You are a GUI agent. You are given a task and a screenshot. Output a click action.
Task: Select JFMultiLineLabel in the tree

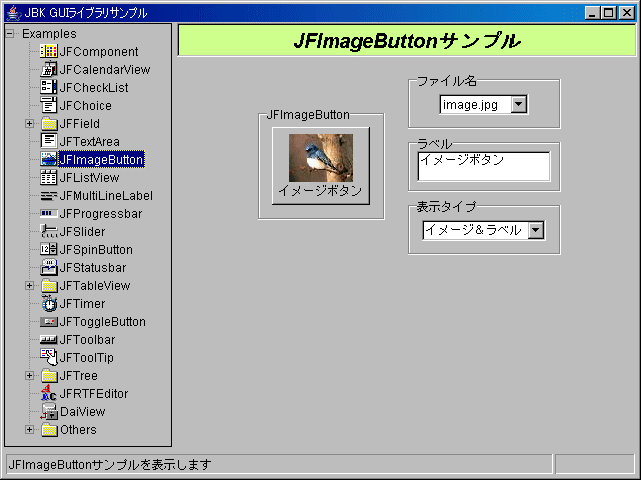[x=106, y=195]
